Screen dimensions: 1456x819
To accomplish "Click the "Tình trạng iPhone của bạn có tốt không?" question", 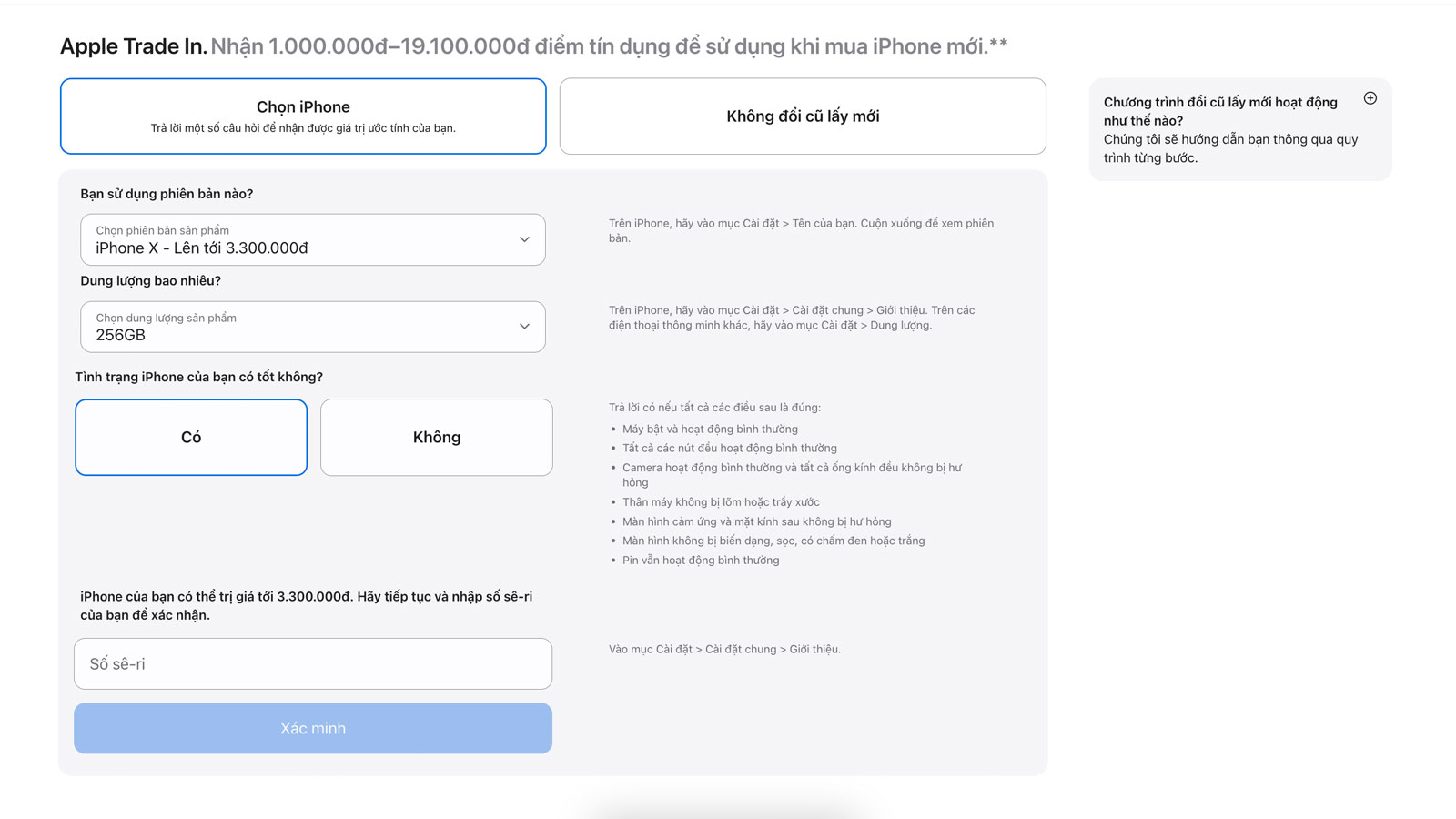I will coord(198,377).
